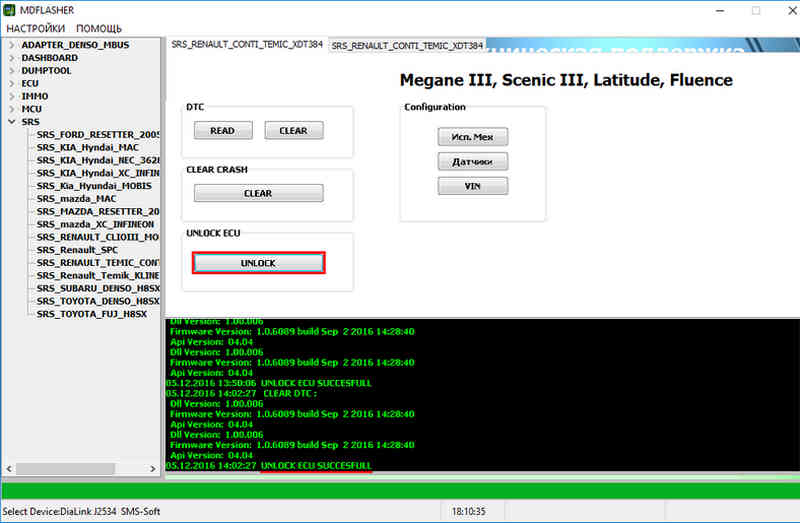The height and width of the screenshot is (523, 800).
Task: Click the green progress bar
Action: tap(400, 490)
